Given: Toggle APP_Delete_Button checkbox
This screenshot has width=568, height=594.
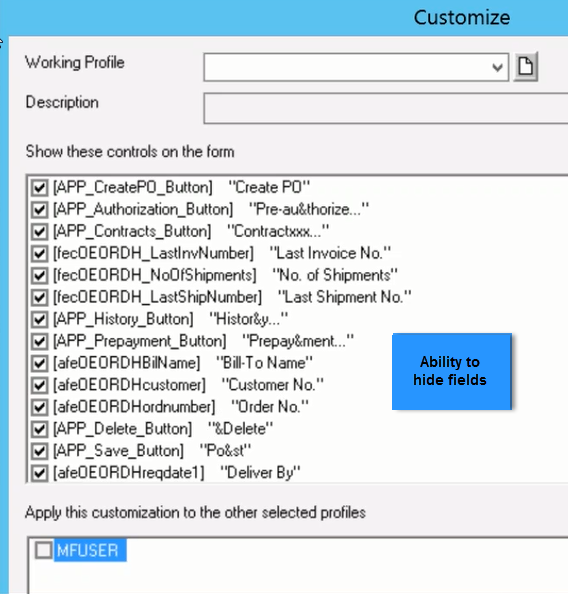Looking at the screenshot, I should point(40,429).
